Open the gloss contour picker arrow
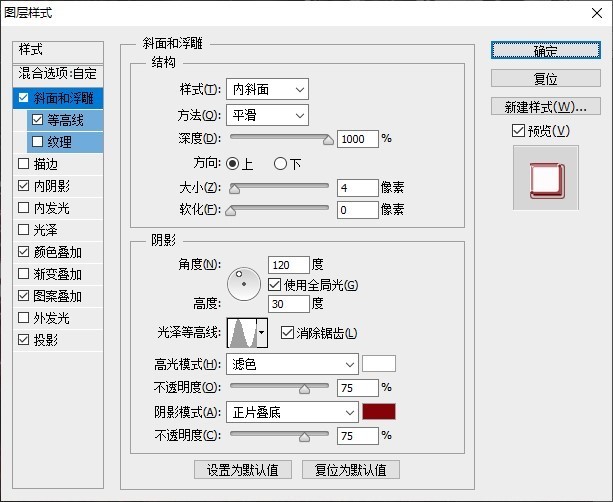 click(x=263, y=332)
